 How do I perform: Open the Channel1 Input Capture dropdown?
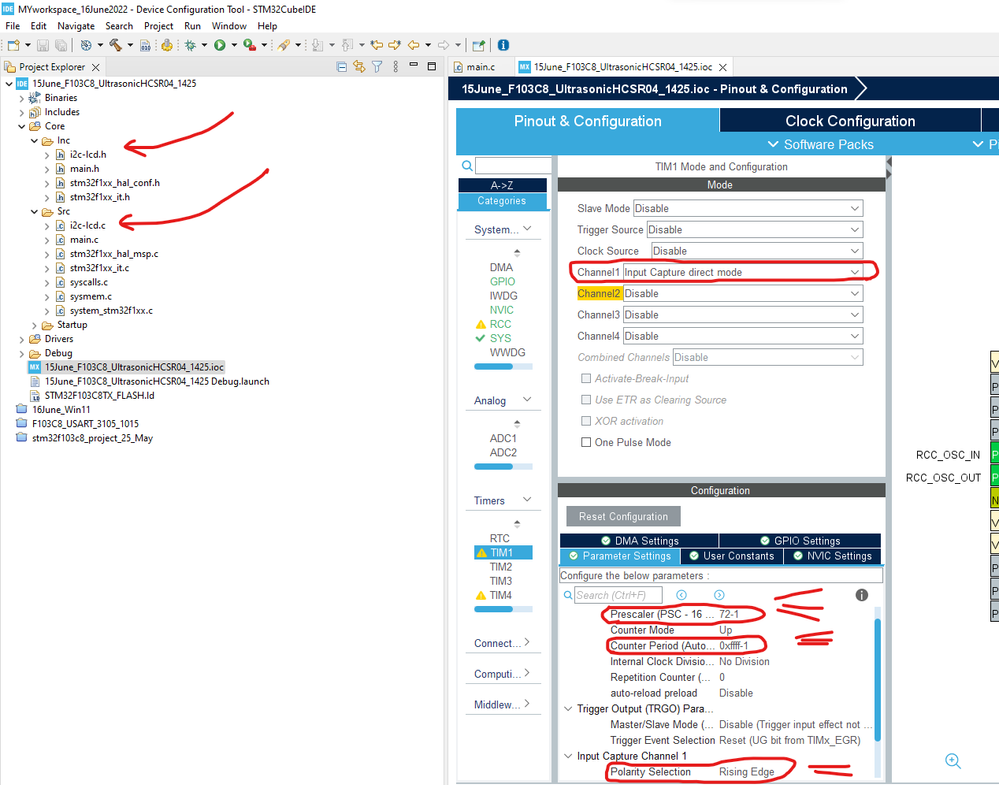tap(743, 272)
